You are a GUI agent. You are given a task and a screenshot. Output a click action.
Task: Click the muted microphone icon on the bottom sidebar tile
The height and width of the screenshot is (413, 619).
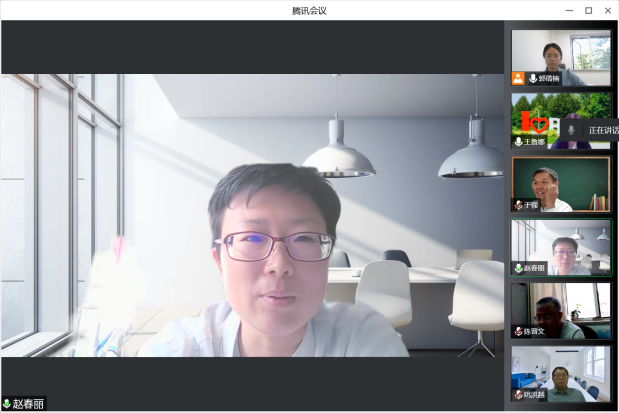(518, 395)
